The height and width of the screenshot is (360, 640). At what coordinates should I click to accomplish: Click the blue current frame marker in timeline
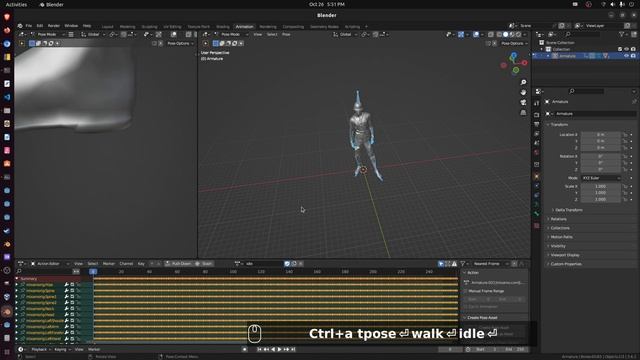pos(93,271)
